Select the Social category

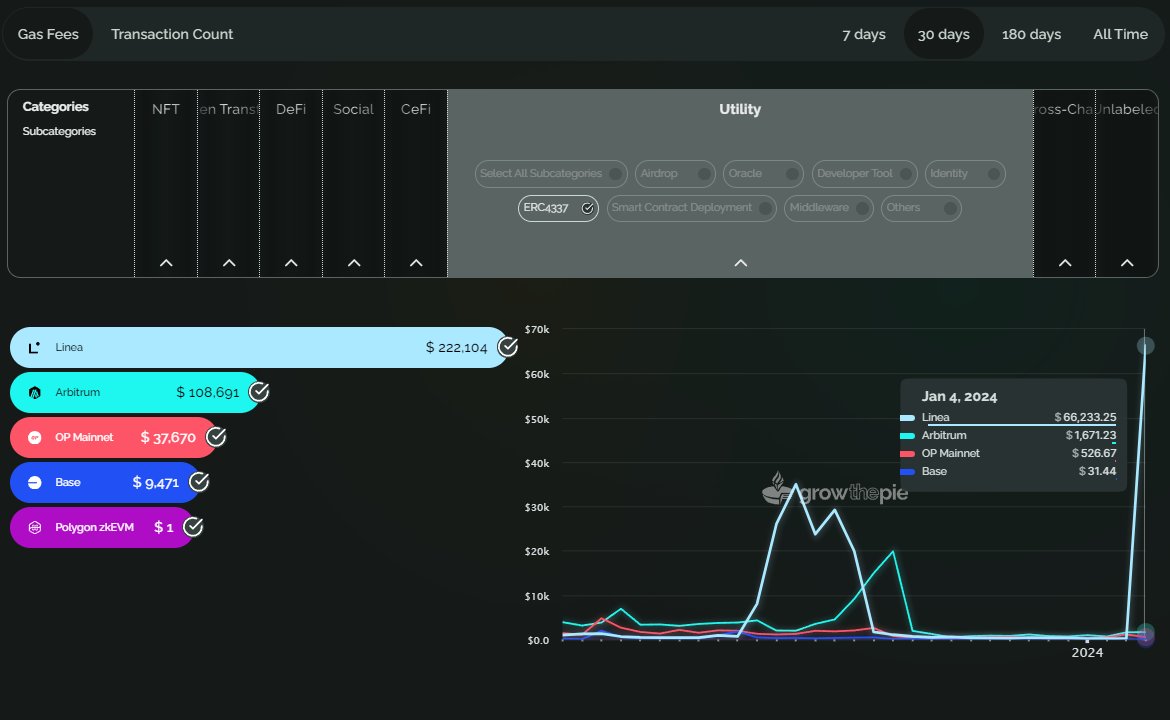tap(353, 109)
